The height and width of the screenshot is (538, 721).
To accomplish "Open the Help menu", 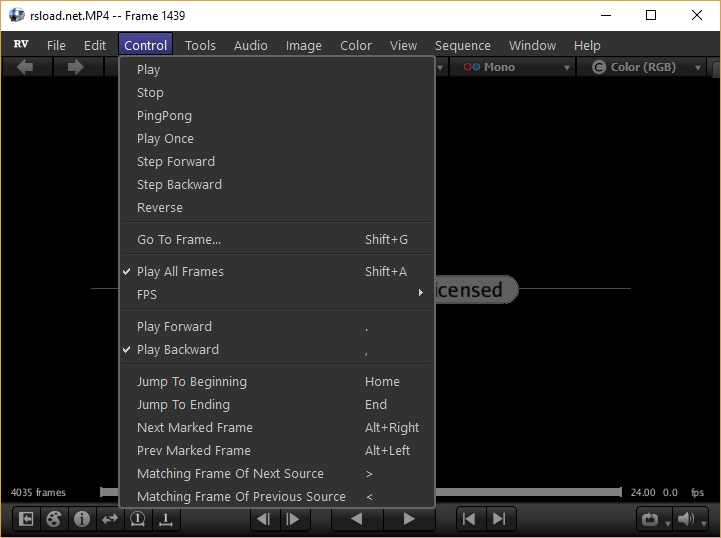I will click(587, 45).
